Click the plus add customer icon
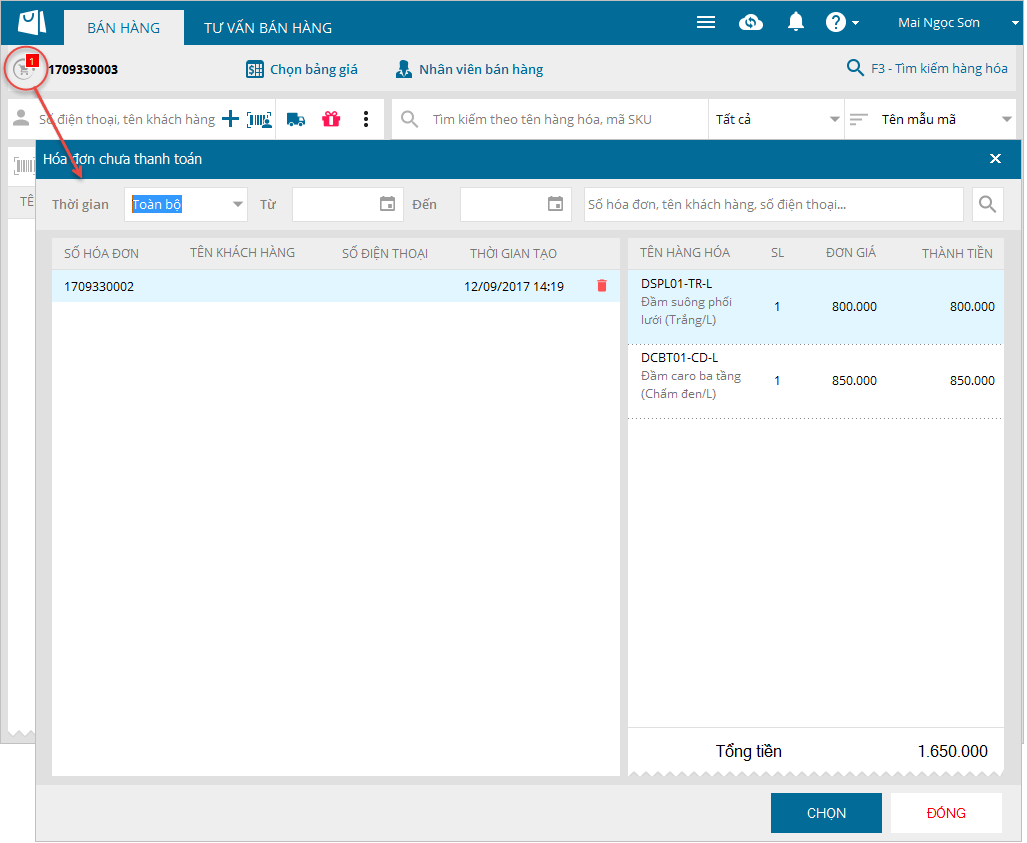 tap(230, 119)
